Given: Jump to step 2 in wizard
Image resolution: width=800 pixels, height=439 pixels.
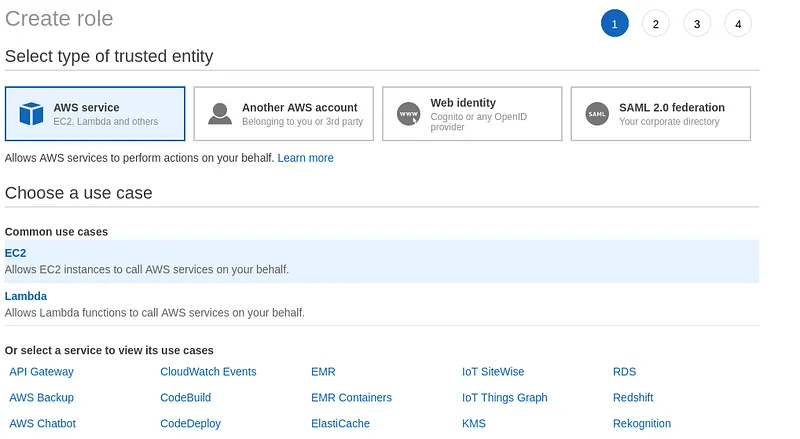Looking at the screenshot, I should [656, 23].
